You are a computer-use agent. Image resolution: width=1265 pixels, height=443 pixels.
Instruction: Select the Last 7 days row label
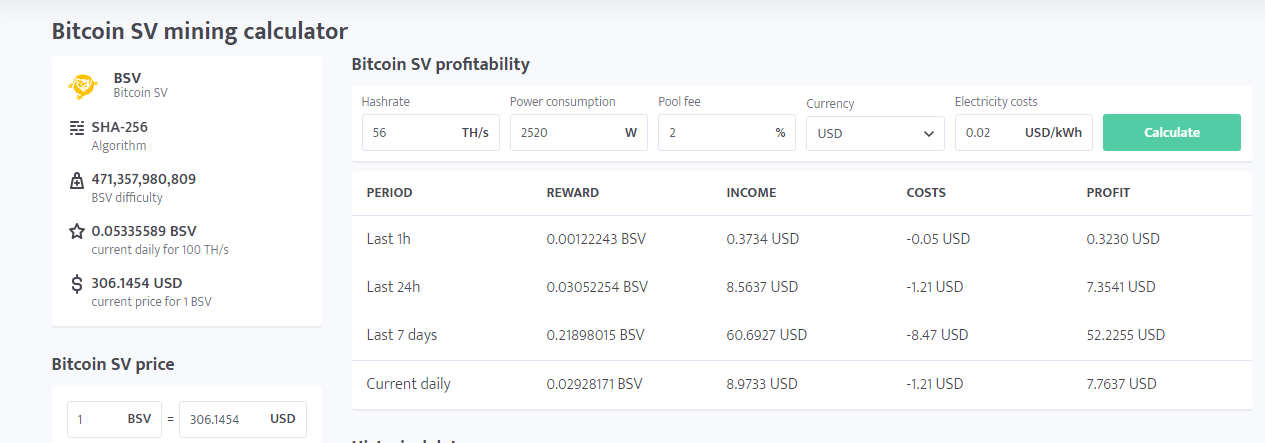click(402, 335)
